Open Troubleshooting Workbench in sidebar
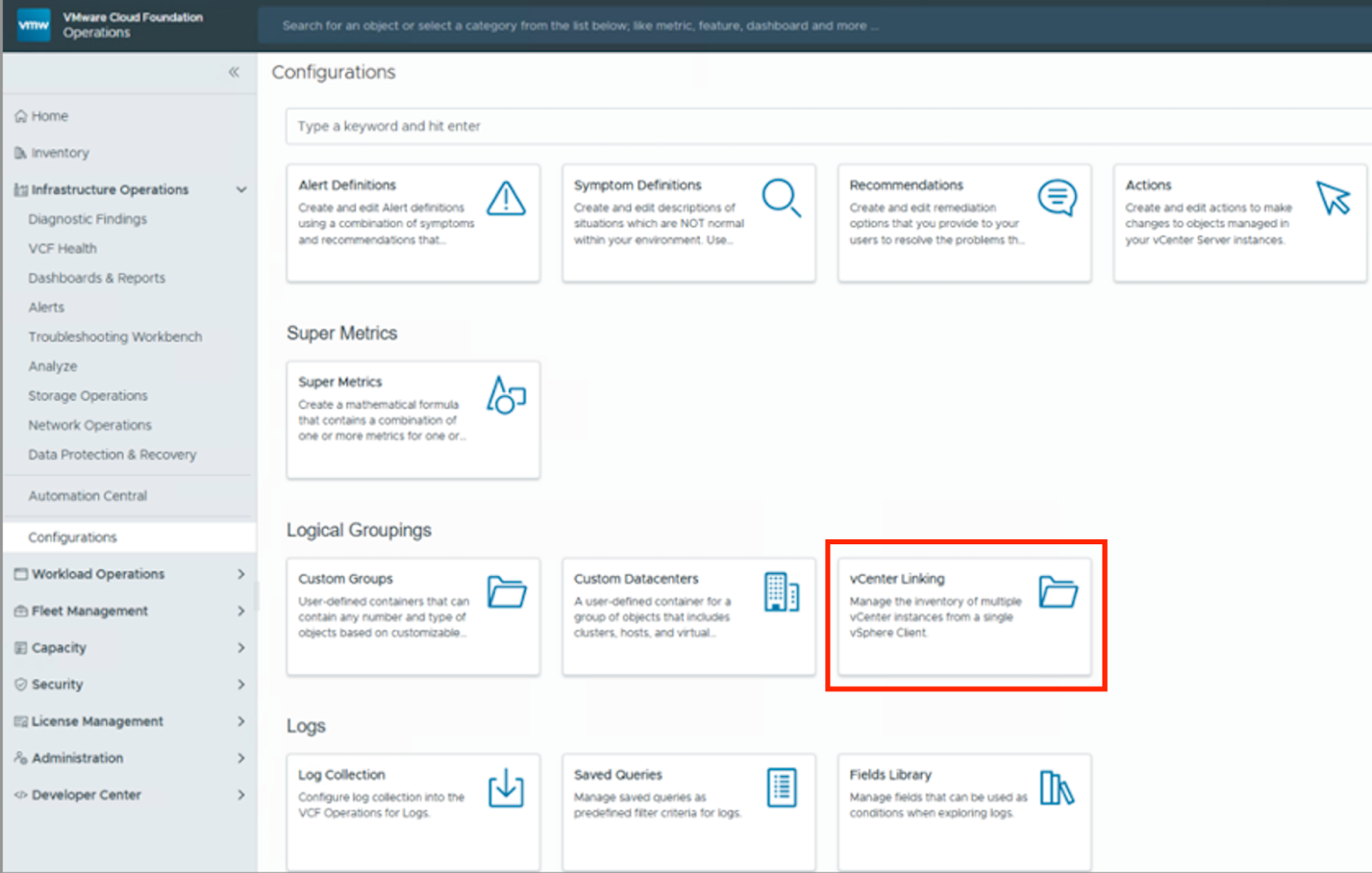This screenshot has width=1372, height=873. click(115, 337)
